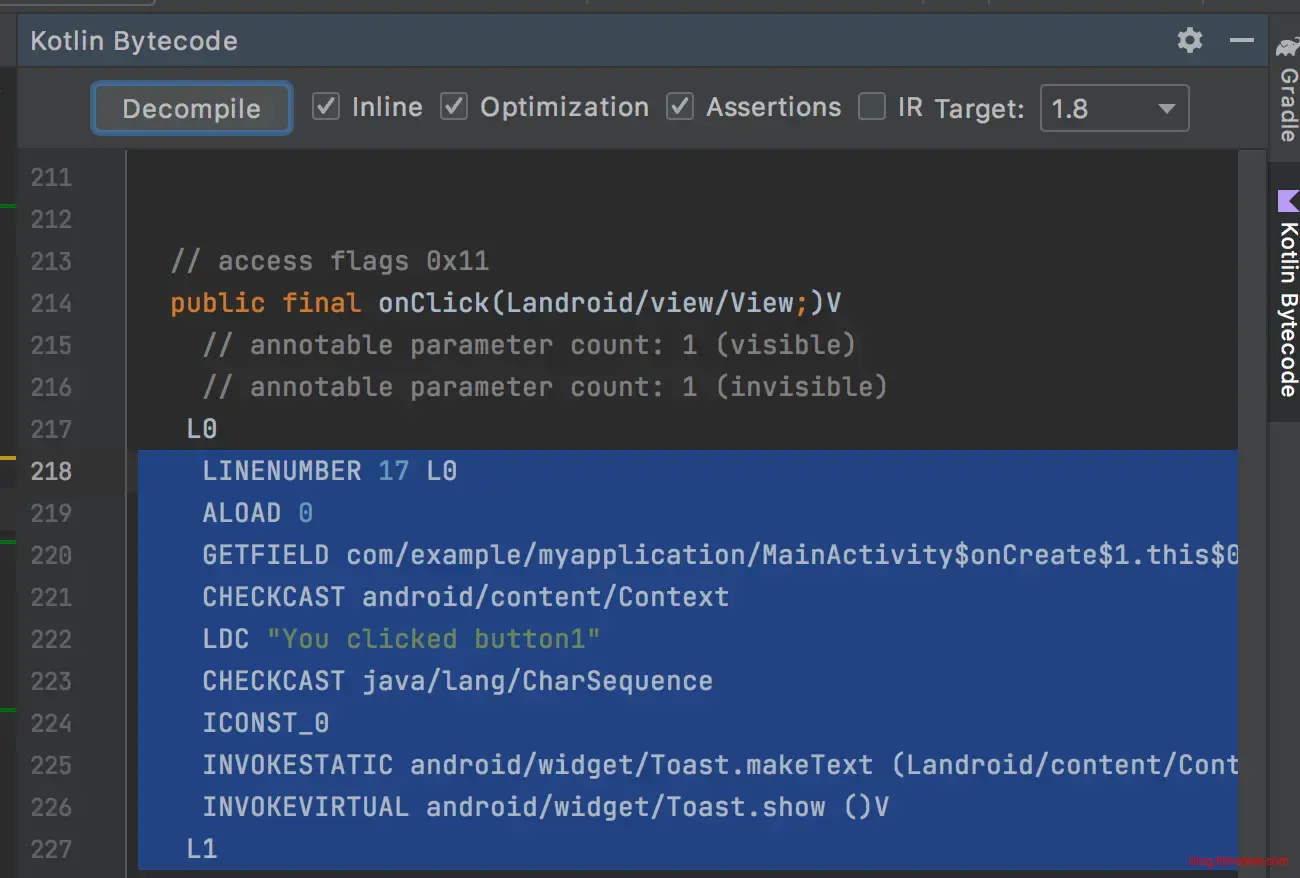The width and height of the screenshot is (1300, 878).
Task: Click the "You clicked button1" string literal
Action: tap(433, 639)
